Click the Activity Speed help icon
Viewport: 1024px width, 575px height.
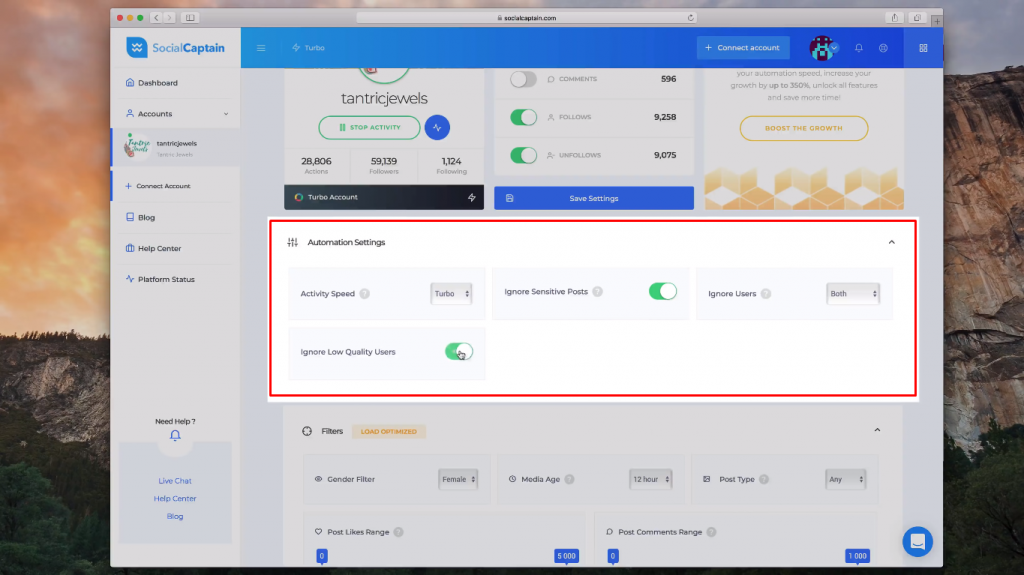coord(364,293)
